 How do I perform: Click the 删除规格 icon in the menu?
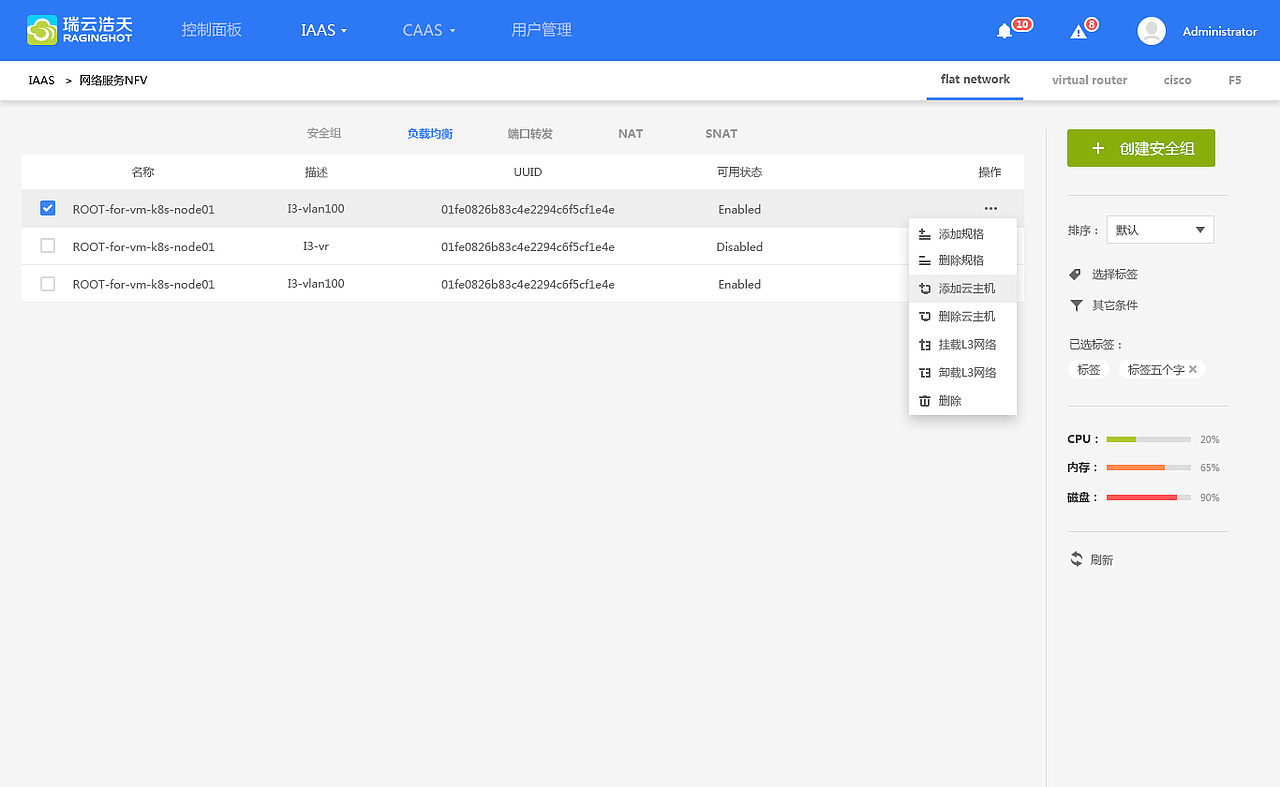pos(925,260)
